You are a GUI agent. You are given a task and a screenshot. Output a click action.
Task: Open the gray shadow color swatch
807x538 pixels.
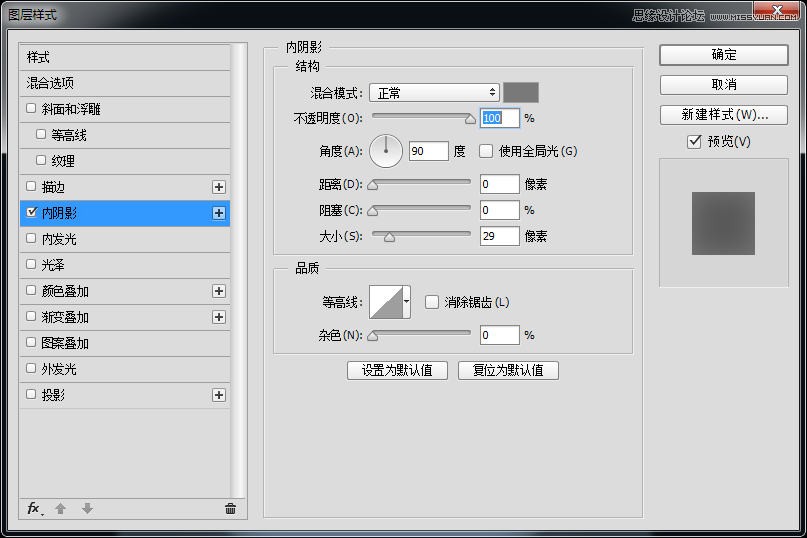tap(521, 93)
